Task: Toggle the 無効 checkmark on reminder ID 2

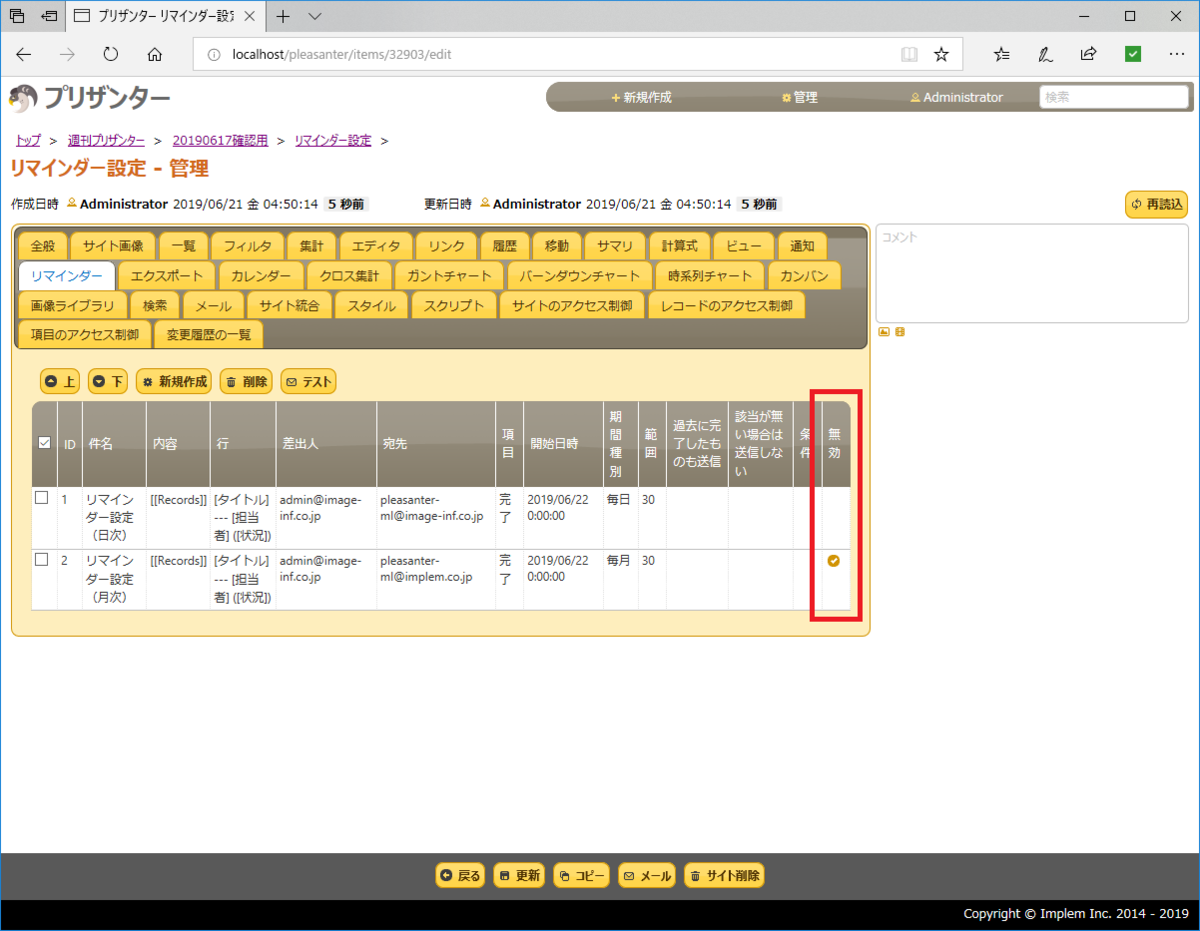Action: (833, 561)
